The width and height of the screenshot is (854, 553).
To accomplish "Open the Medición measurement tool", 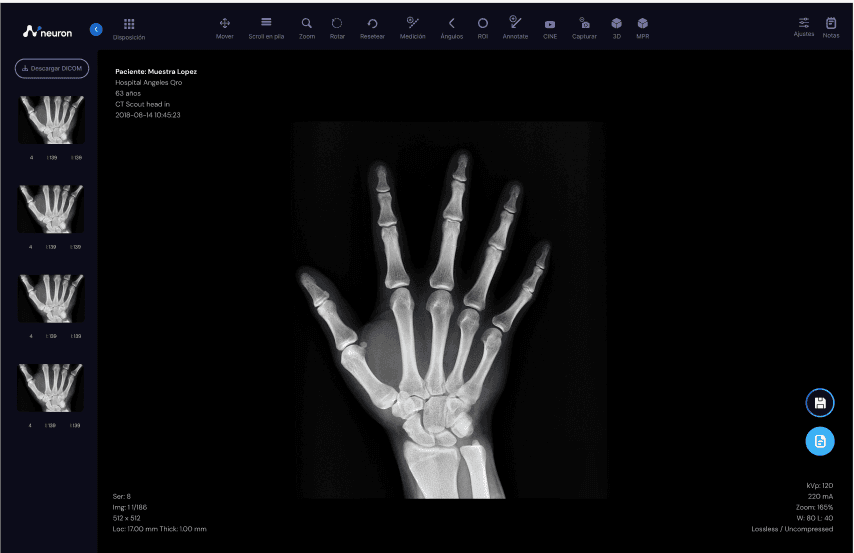I will point(413,23).
